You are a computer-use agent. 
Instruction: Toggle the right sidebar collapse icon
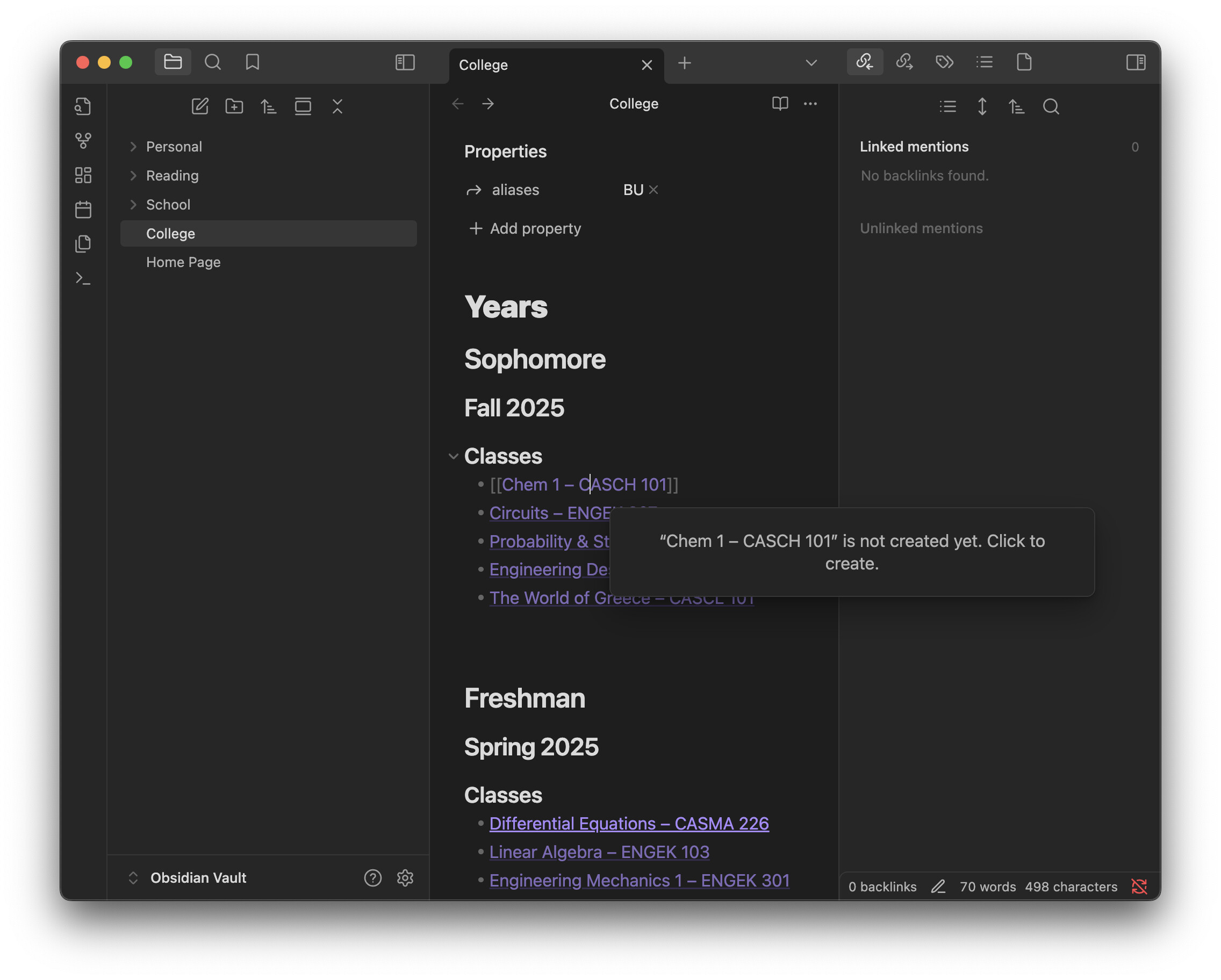1136,62
